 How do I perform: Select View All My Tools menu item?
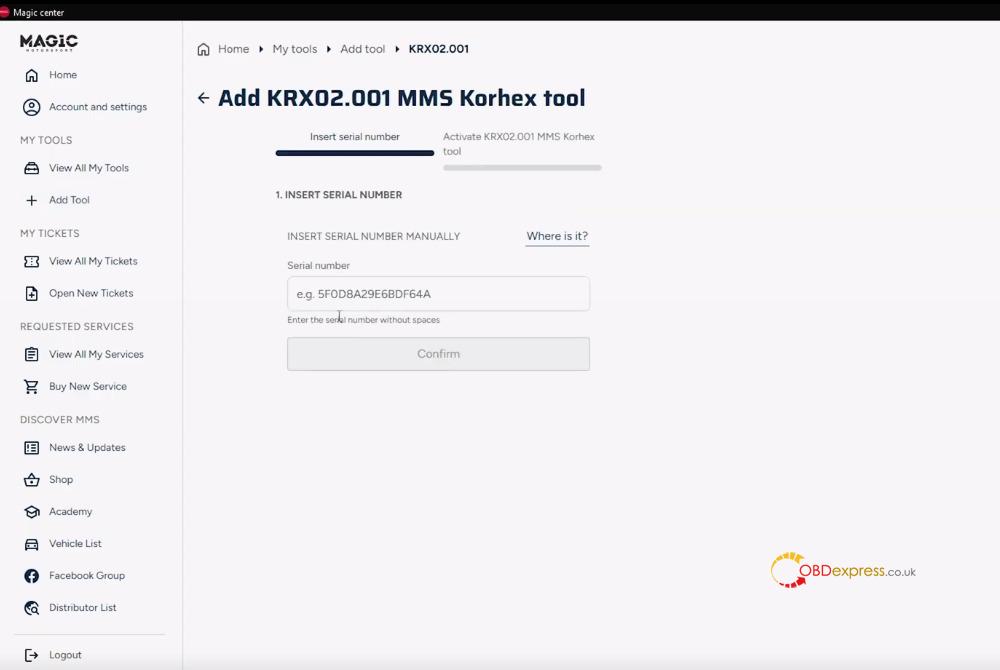point(89,168)
